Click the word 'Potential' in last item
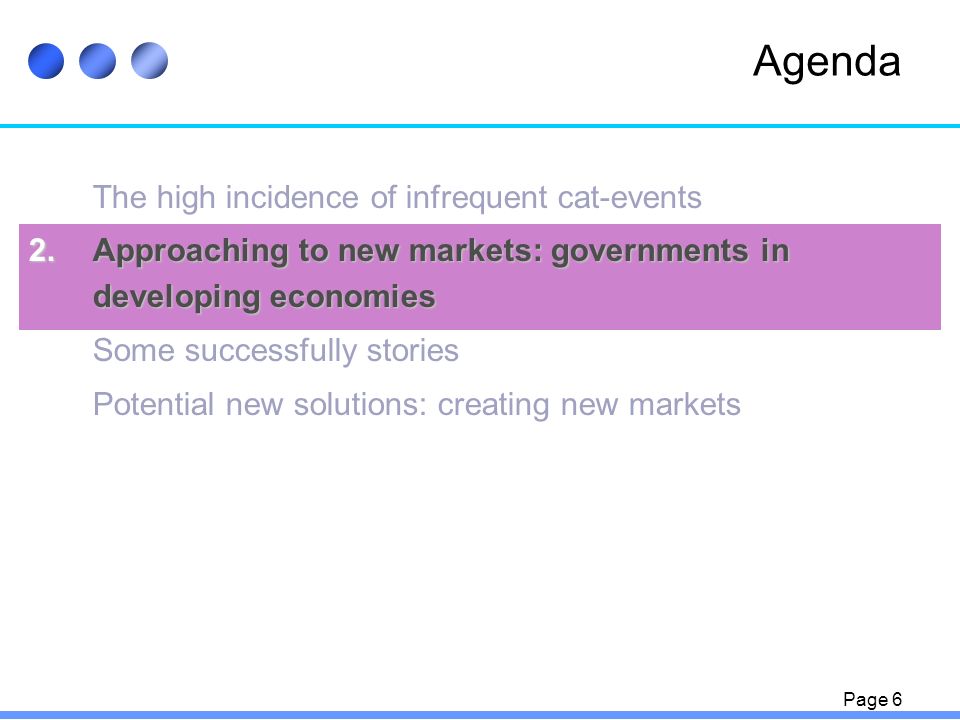Viewport: 960px width, 720px height. pyautogui.click(x=154, y=405)
